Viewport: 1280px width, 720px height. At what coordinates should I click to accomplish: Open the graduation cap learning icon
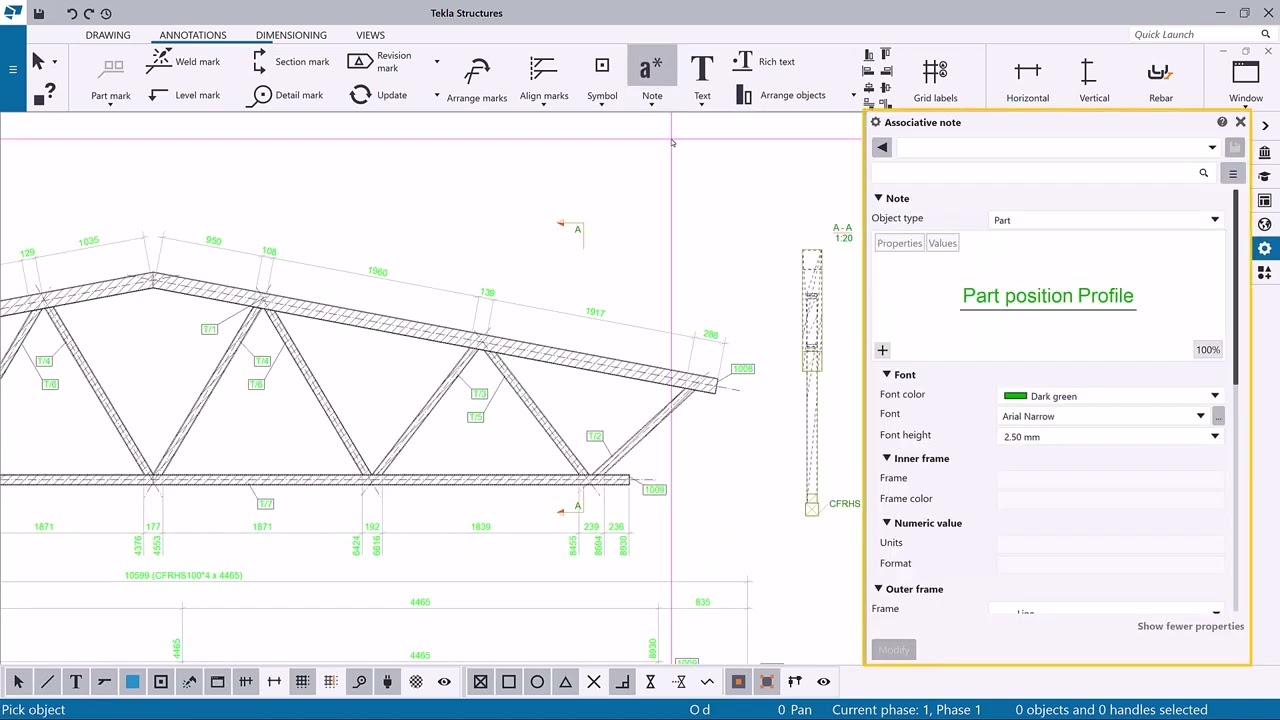coord(1265,176)
